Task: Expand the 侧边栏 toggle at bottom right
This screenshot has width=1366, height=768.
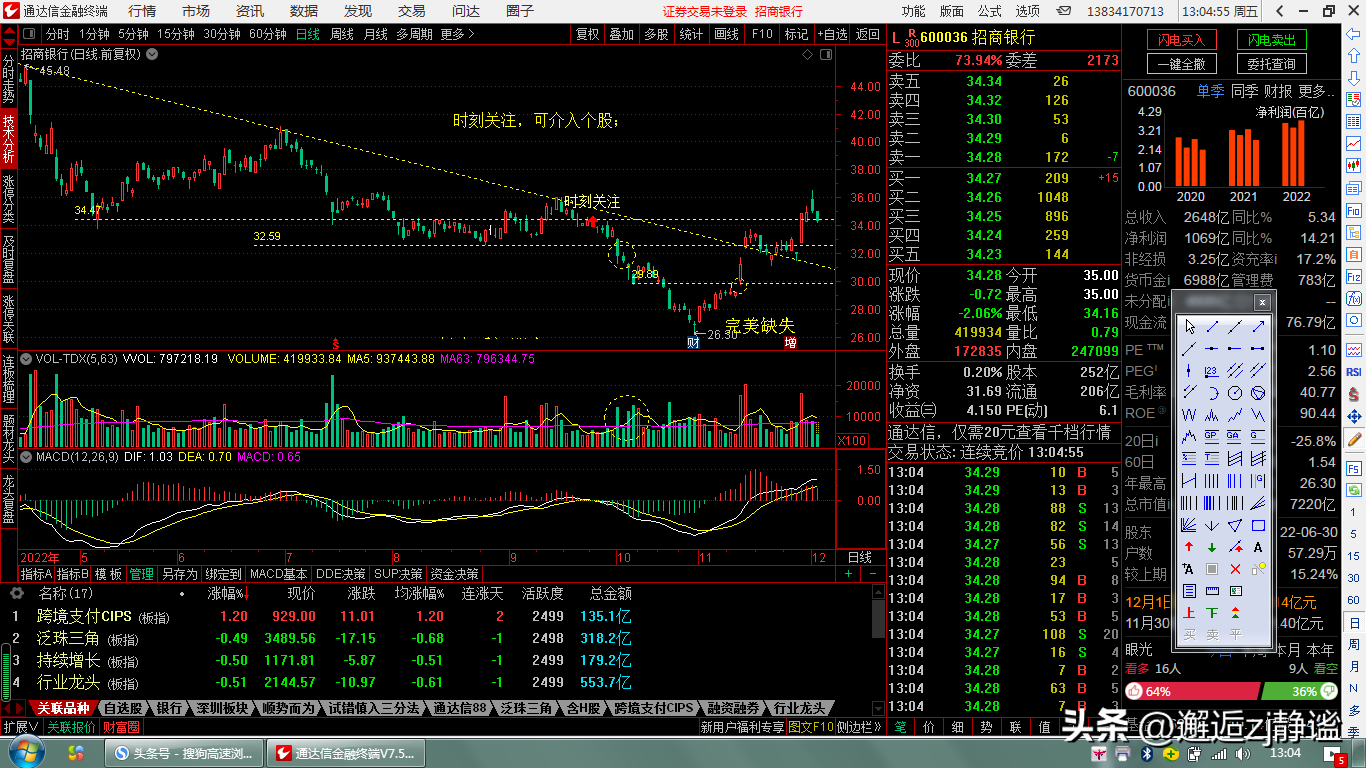Action: point(861,727)
